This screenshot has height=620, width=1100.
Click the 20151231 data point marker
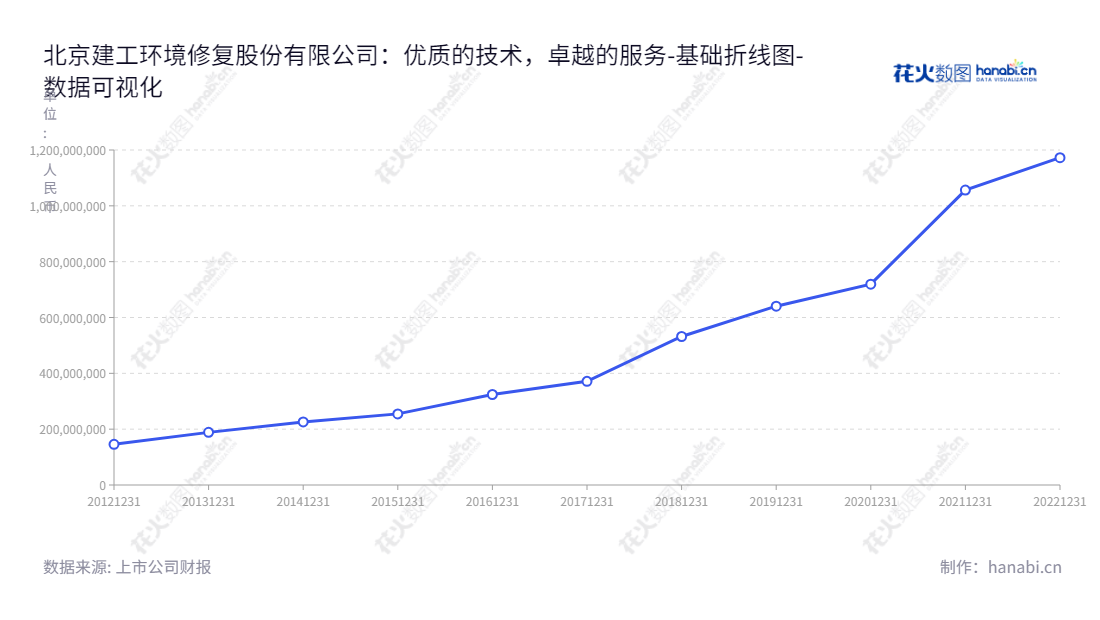click(398, 414)
